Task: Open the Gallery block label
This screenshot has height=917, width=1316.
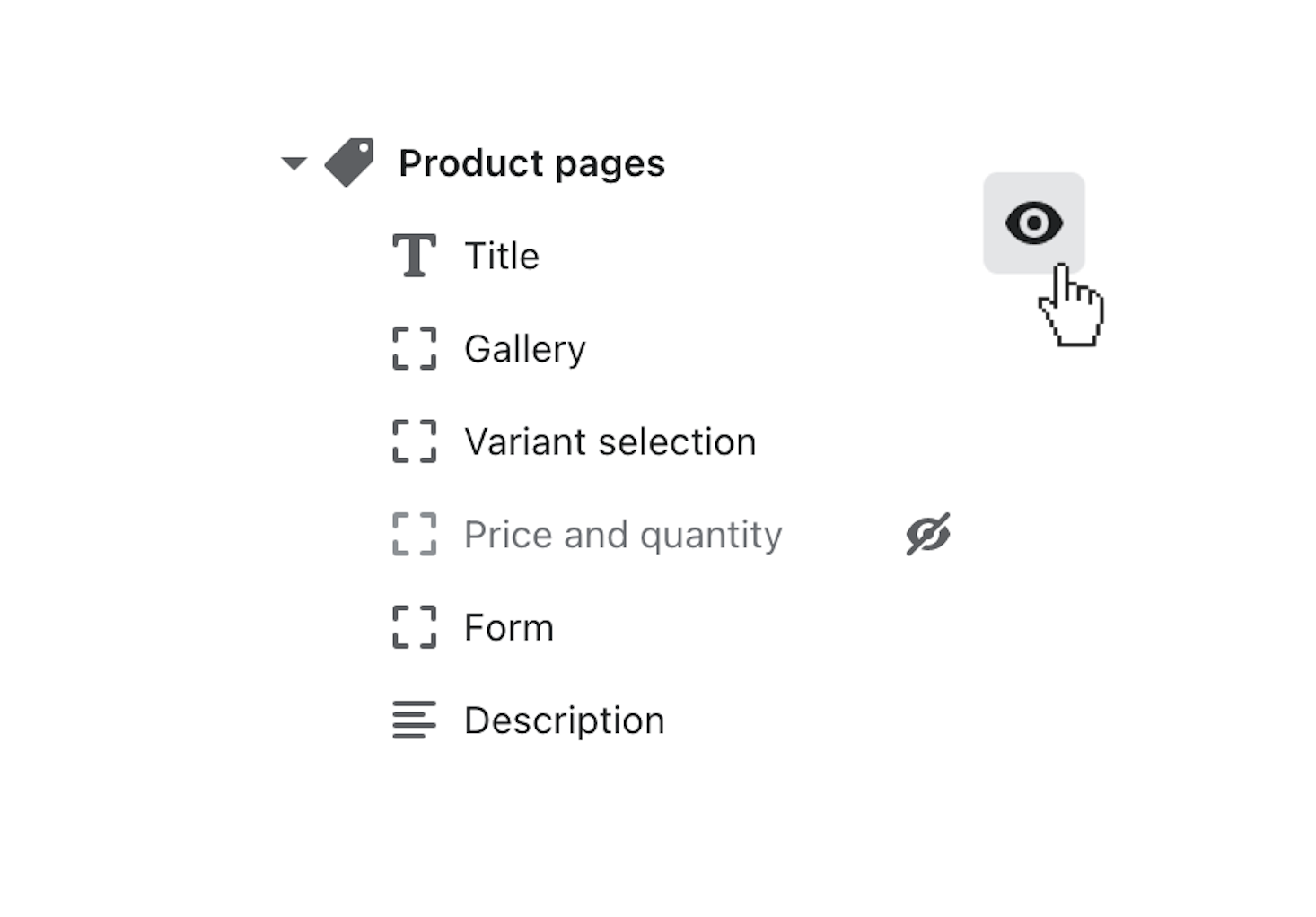Action: click(x=525, y=349)
